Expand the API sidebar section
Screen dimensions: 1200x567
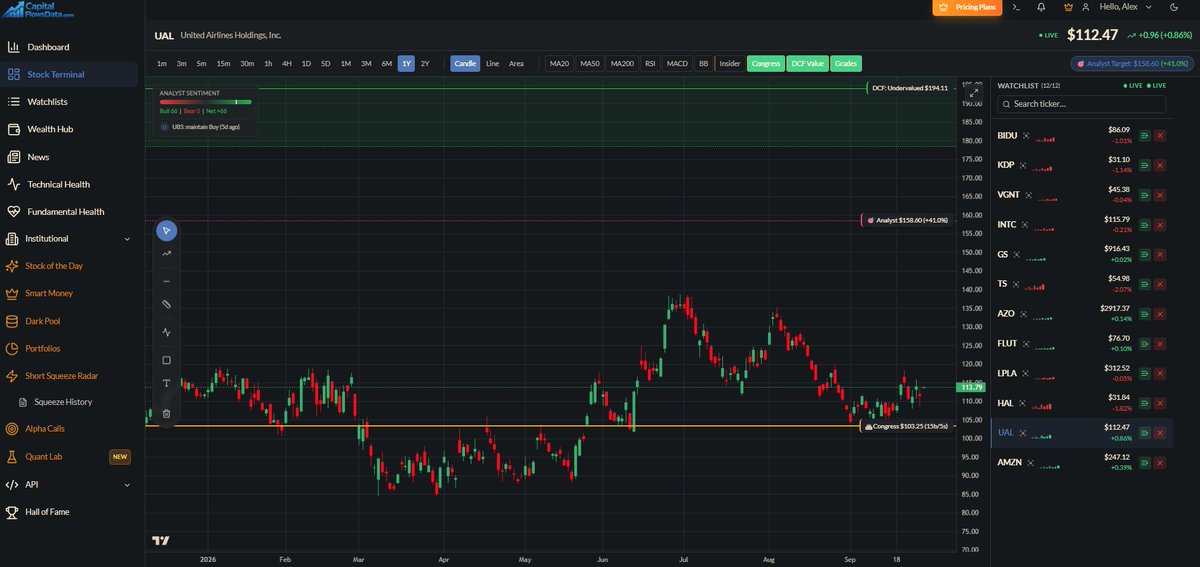(x=69, y=484)
